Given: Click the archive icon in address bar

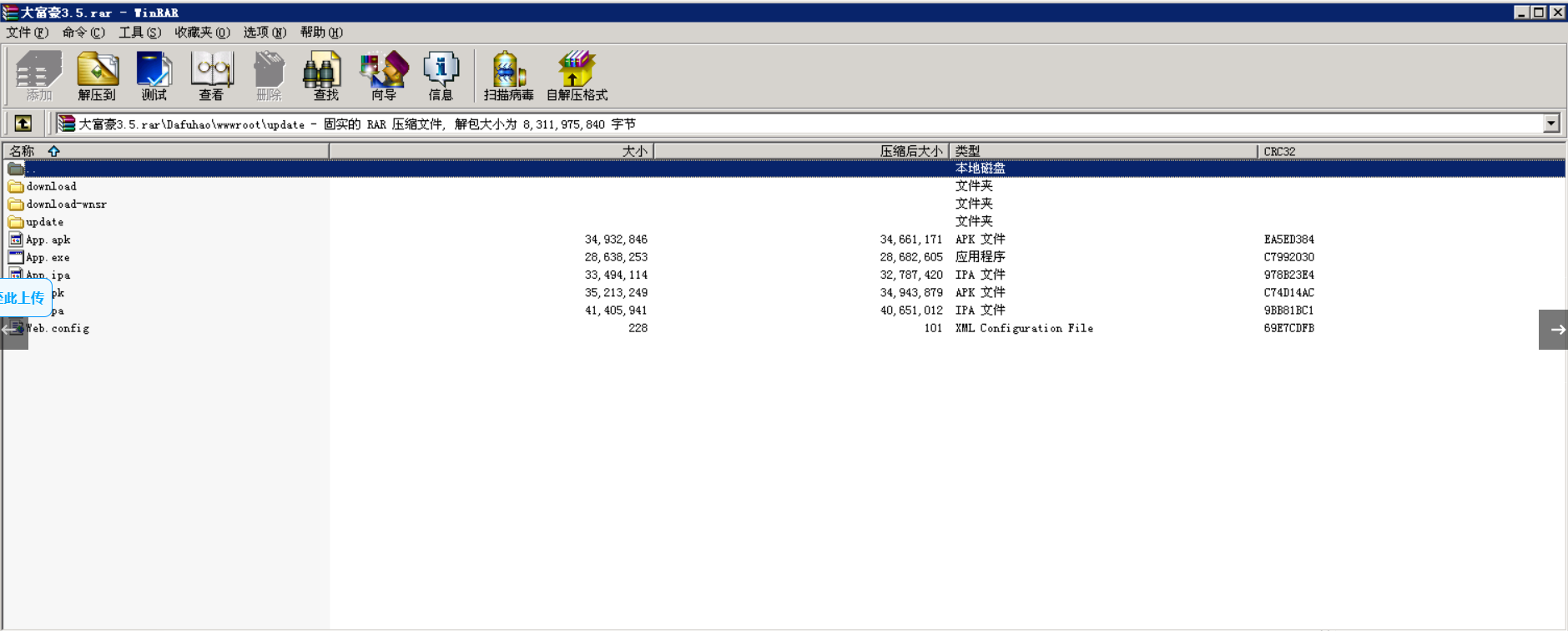Looking at the screenshot, I should [x=66, y=124].
